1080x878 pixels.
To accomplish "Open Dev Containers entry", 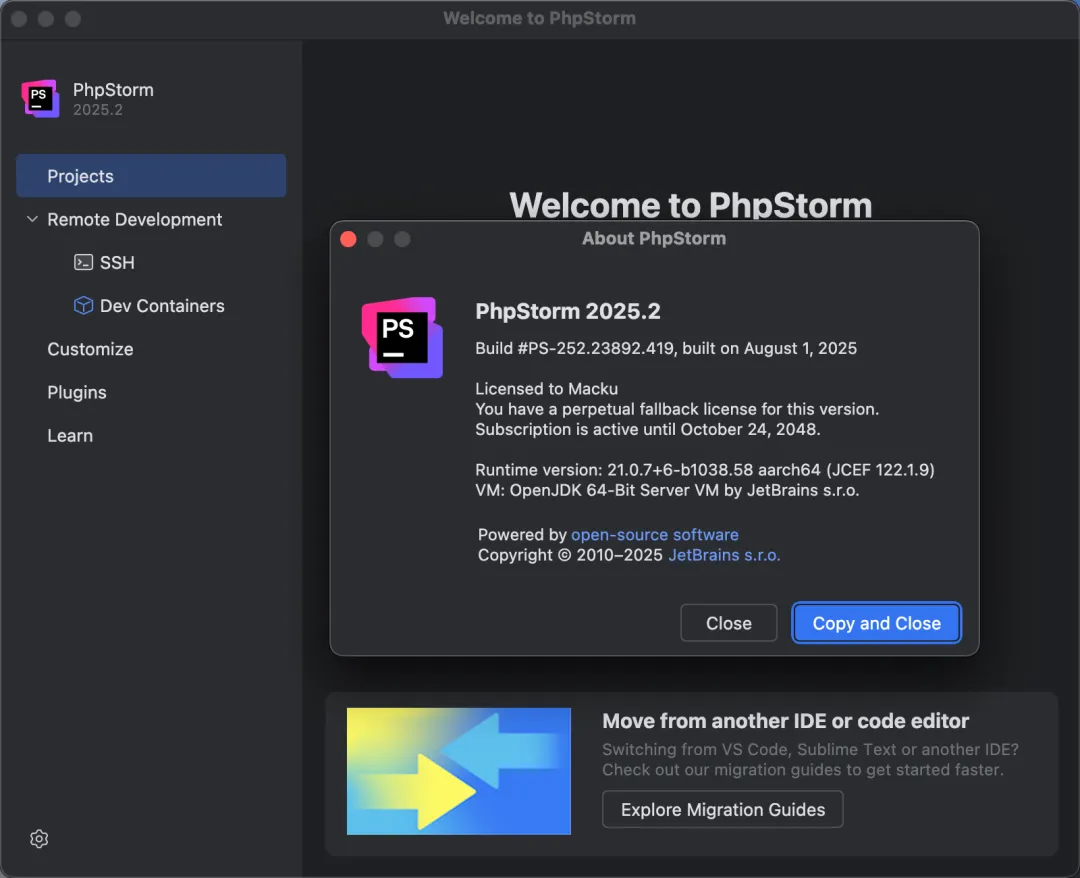I will pyautogui.click(x=162, y=306).
